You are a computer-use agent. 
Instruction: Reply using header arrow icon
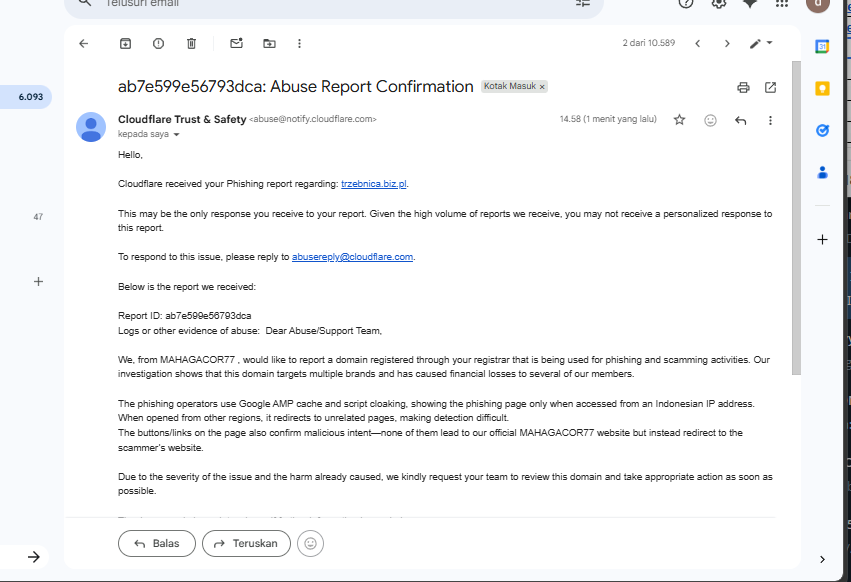[740, 120]
